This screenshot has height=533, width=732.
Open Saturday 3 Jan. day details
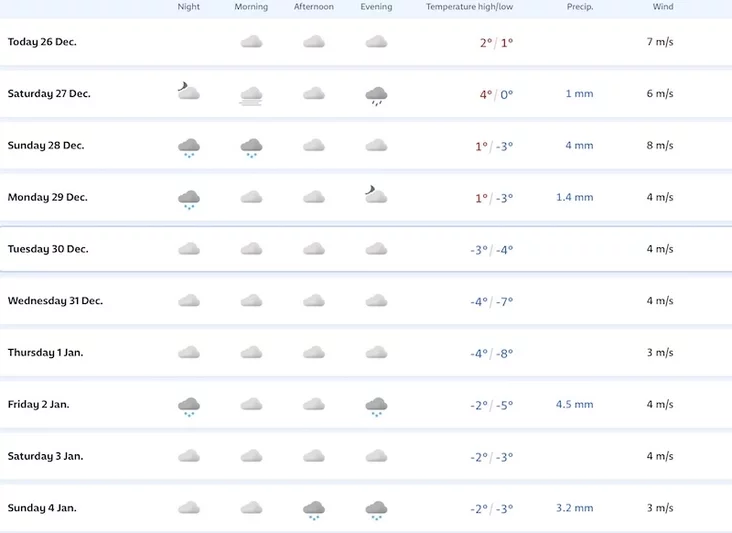[45, 456]
